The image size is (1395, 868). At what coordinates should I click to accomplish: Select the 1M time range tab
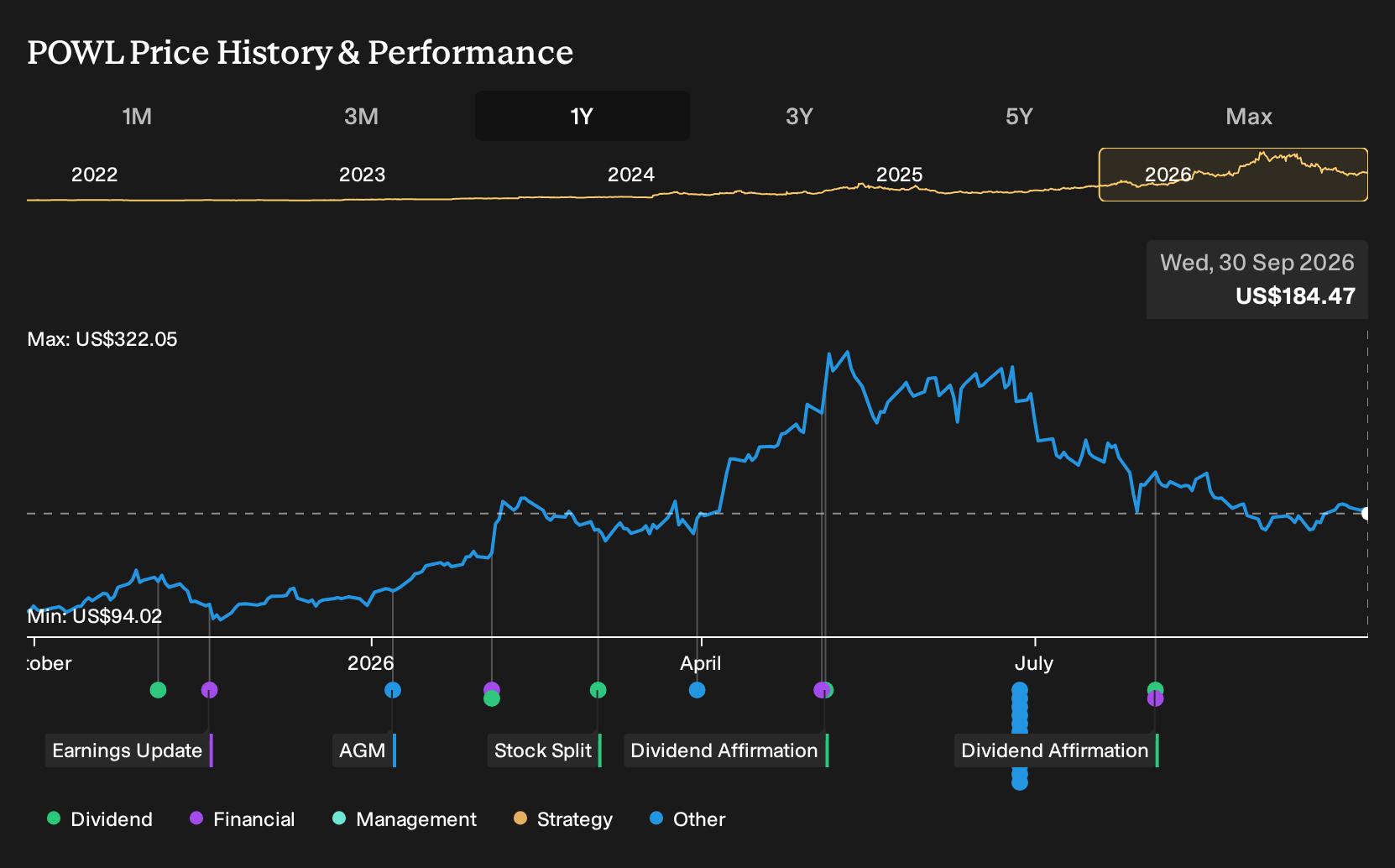[137, 116]
